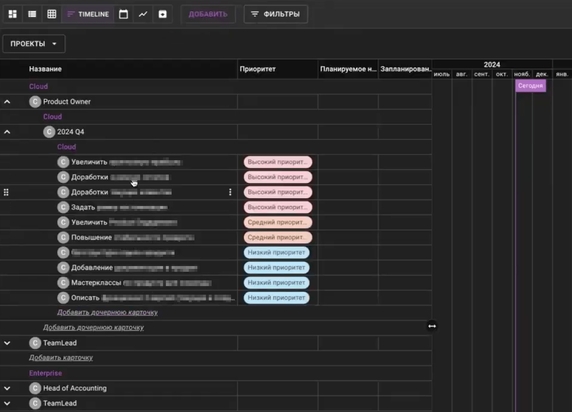
Task: Click Добавить дочернюю карточку above TeamLead row
Action: (93, 327)
